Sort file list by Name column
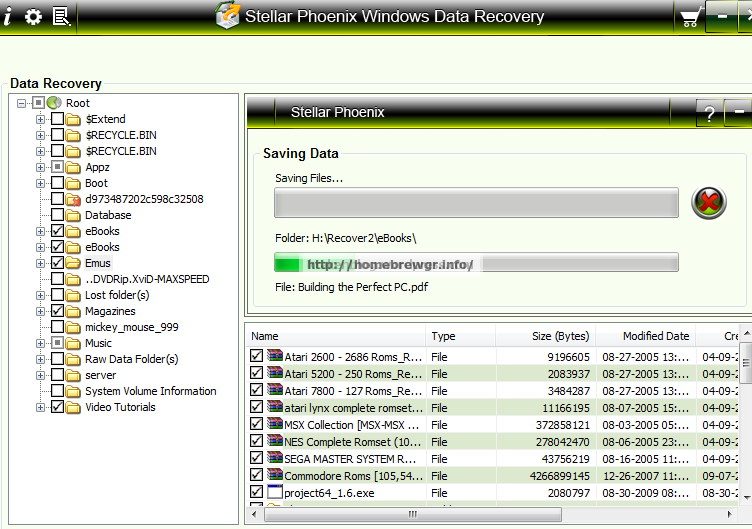 click(336, 336)
